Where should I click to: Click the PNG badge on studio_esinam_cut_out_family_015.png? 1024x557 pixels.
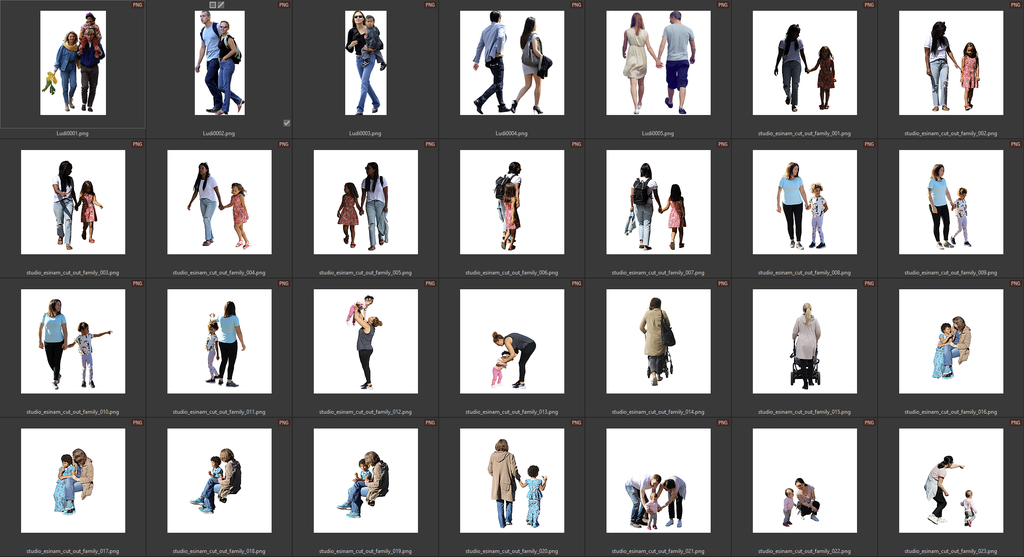pos(869,285)
